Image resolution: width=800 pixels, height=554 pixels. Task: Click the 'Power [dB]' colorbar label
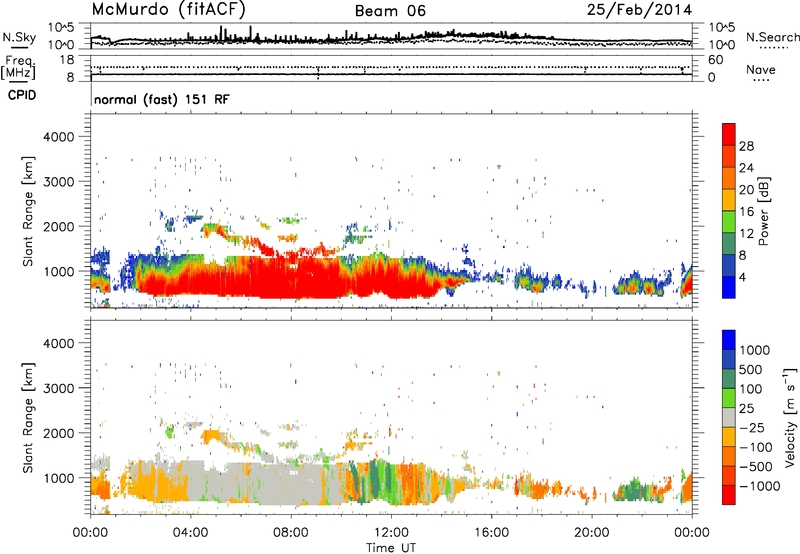(x=764, y=211)
